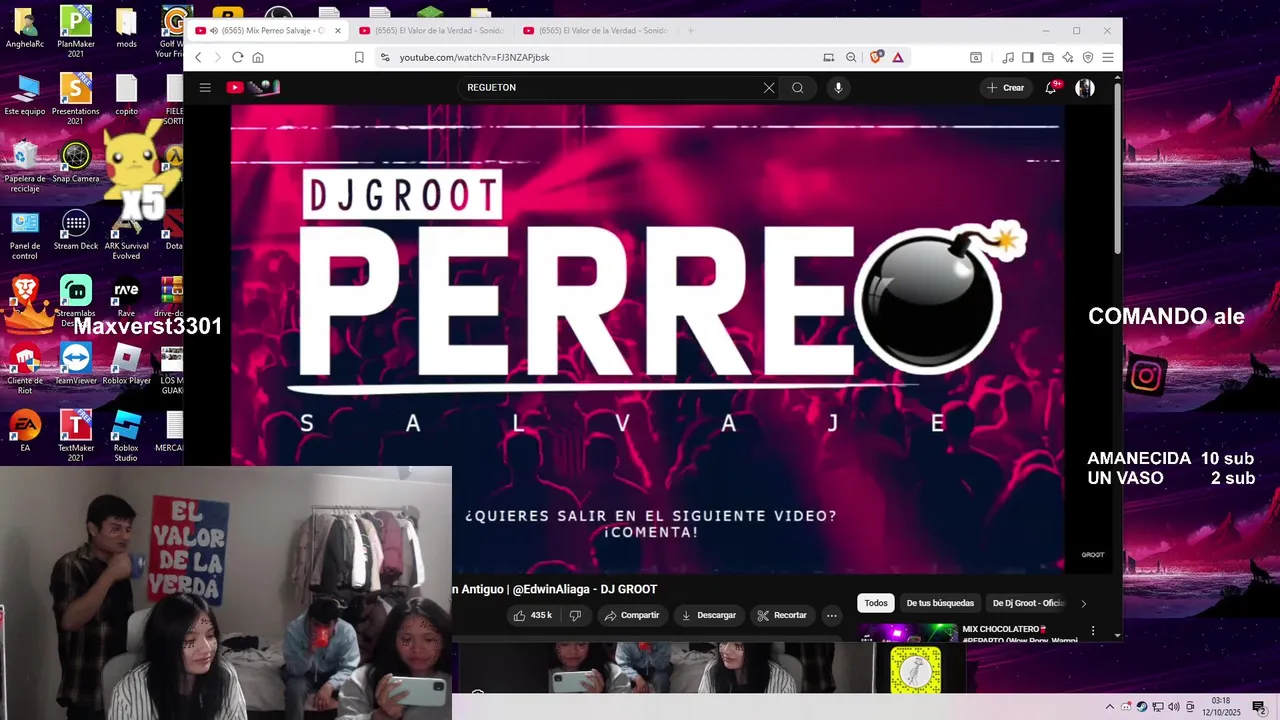Screen dimensions: 1280x720
Task: Click the Crear button
Action: [1005, 88]
